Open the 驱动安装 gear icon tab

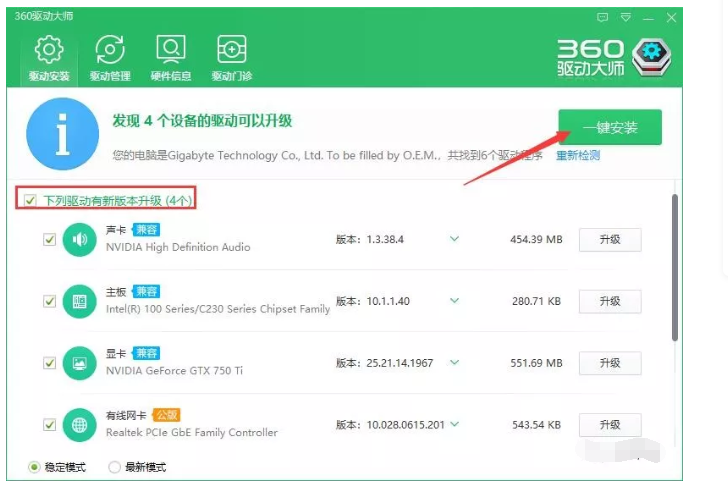49,59
